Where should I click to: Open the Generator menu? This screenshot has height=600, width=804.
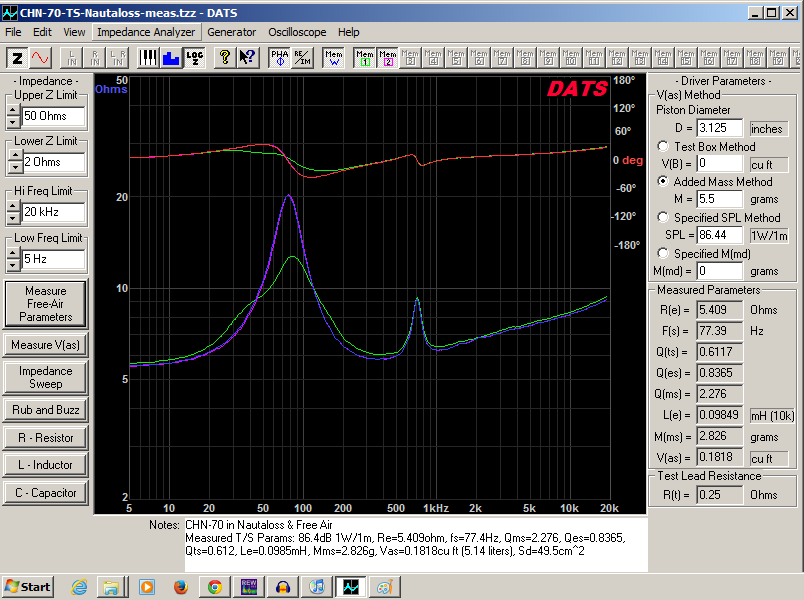pos(231,32)
